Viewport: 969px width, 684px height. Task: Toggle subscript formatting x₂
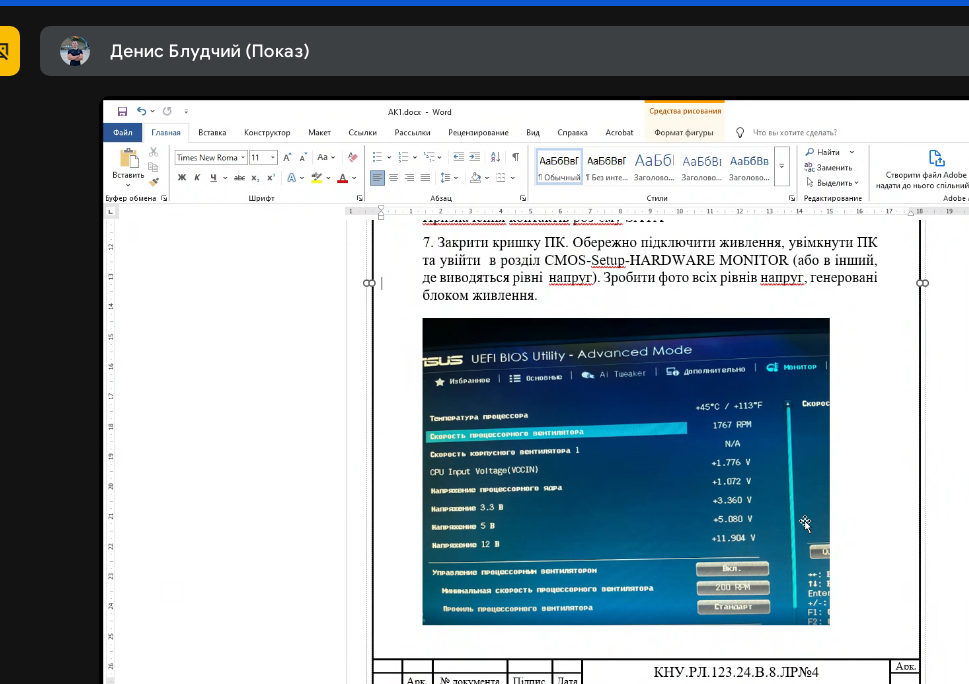click(x=255, y=178)
